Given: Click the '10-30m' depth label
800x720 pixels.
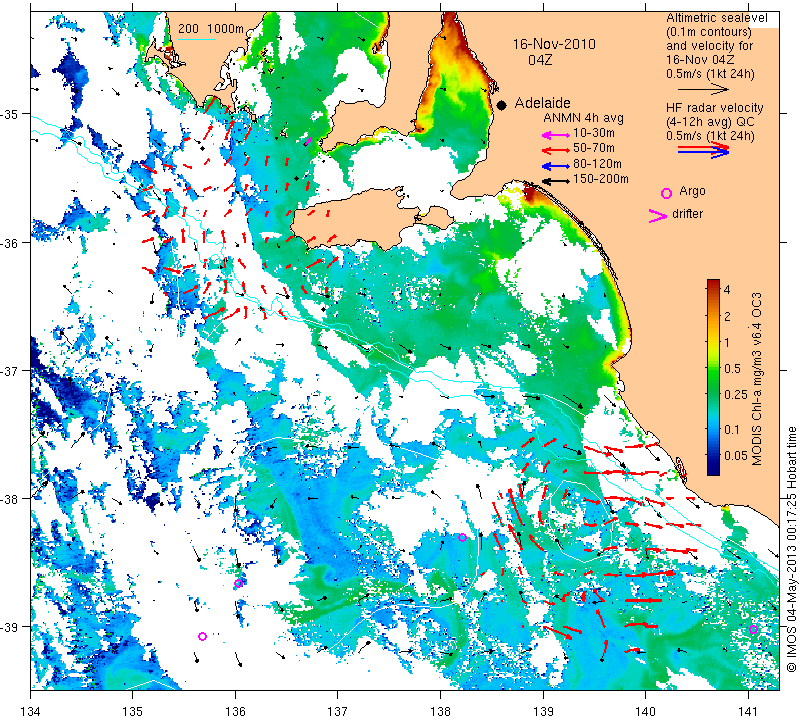Looking at the screenshot, I should [x=594, y=133].
